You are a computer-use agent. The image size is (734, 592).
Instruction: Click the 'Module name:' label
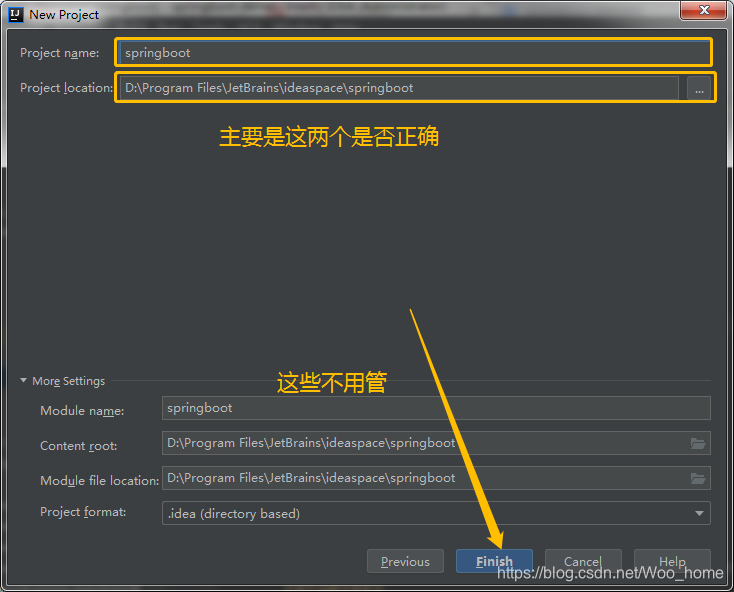82,411
